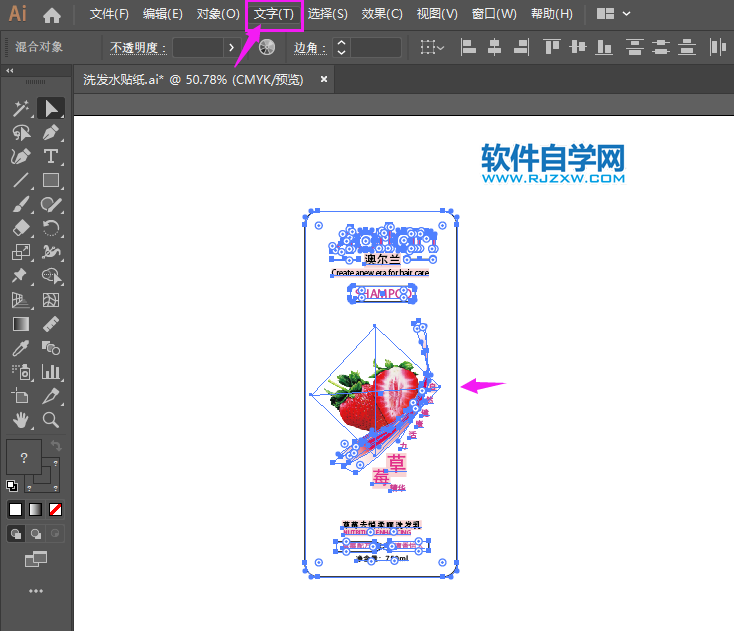Viewport: 734px width, 631px height.
Task: Select the Blend tool
Action: tap(51, 348)
